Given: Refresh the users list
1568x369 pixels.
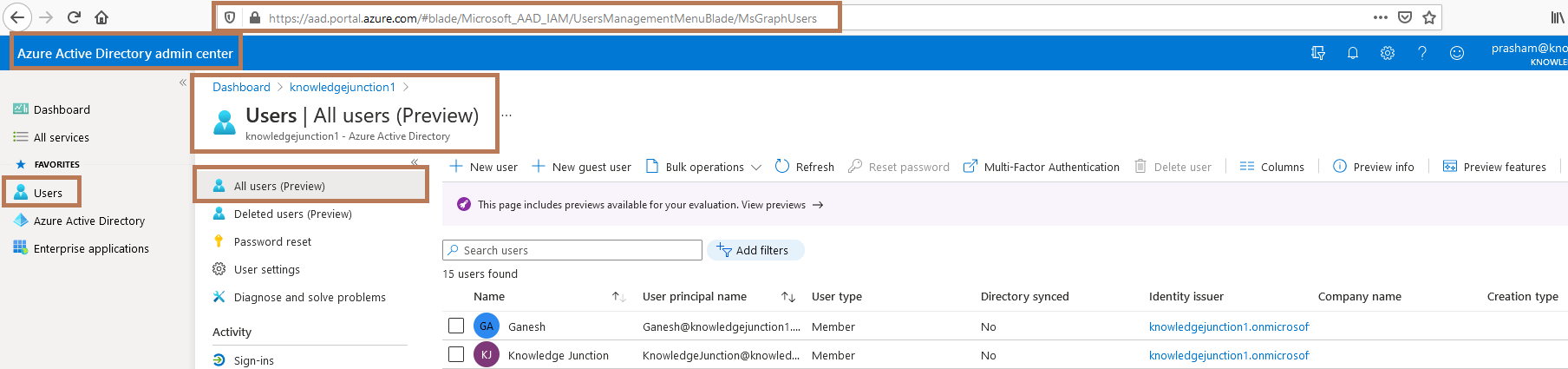Looking at the screenshot, I should click(x=805, y=167).
